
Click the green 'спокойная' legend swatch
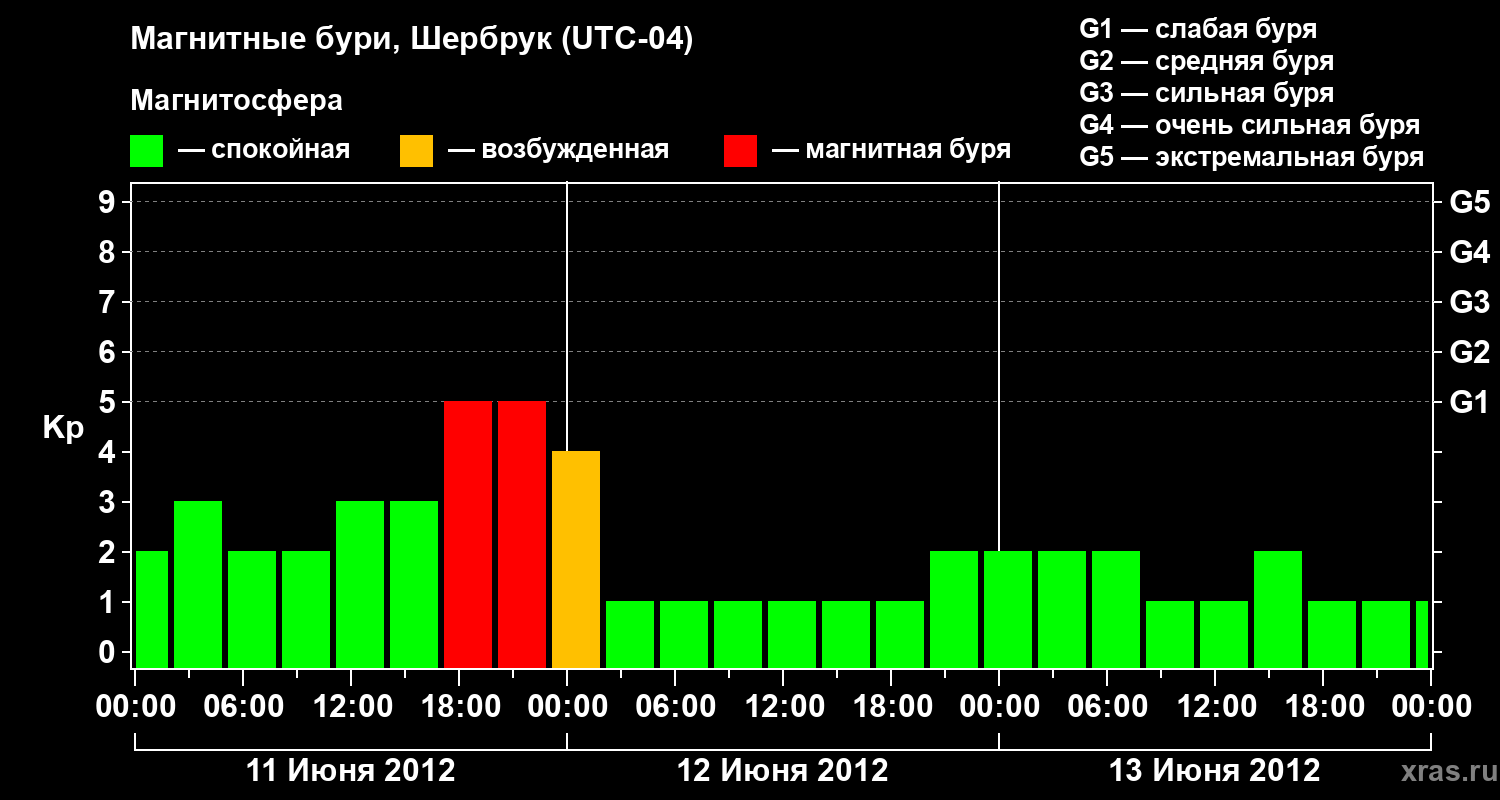(x=147, y=151)
